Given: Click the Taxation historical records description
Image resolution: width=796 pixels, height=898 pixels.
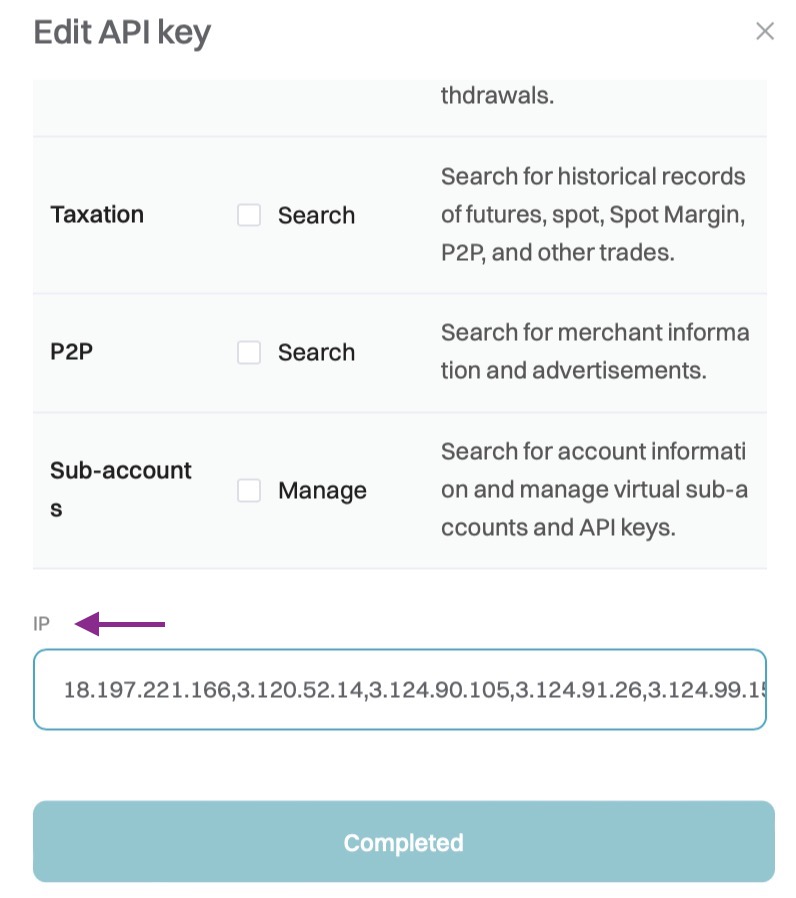Looking at the screenshot, I should point(593,215).
